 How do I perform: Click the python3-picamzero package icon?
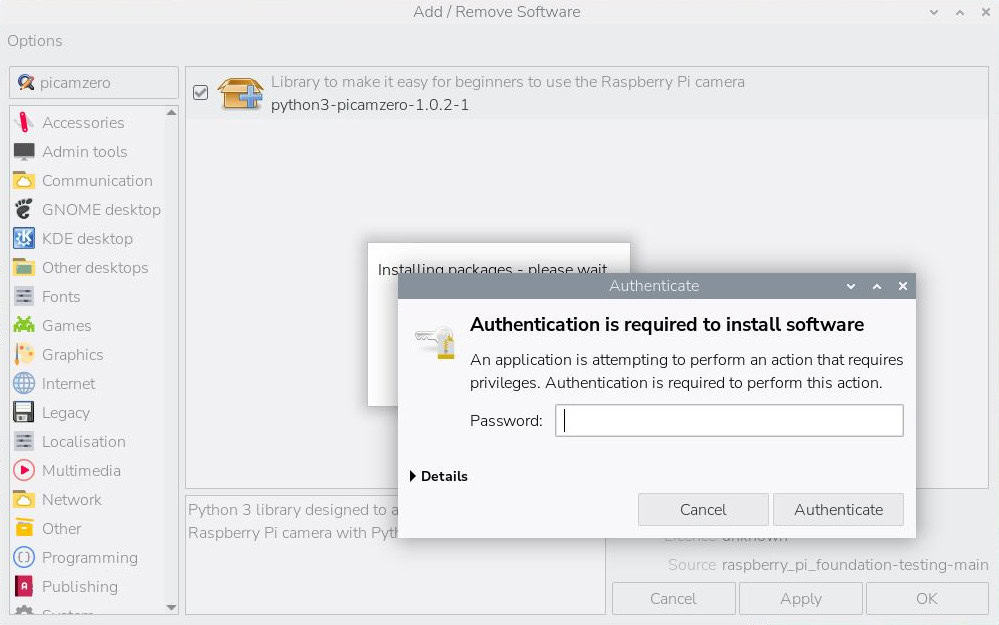click(x=239, y=92)
